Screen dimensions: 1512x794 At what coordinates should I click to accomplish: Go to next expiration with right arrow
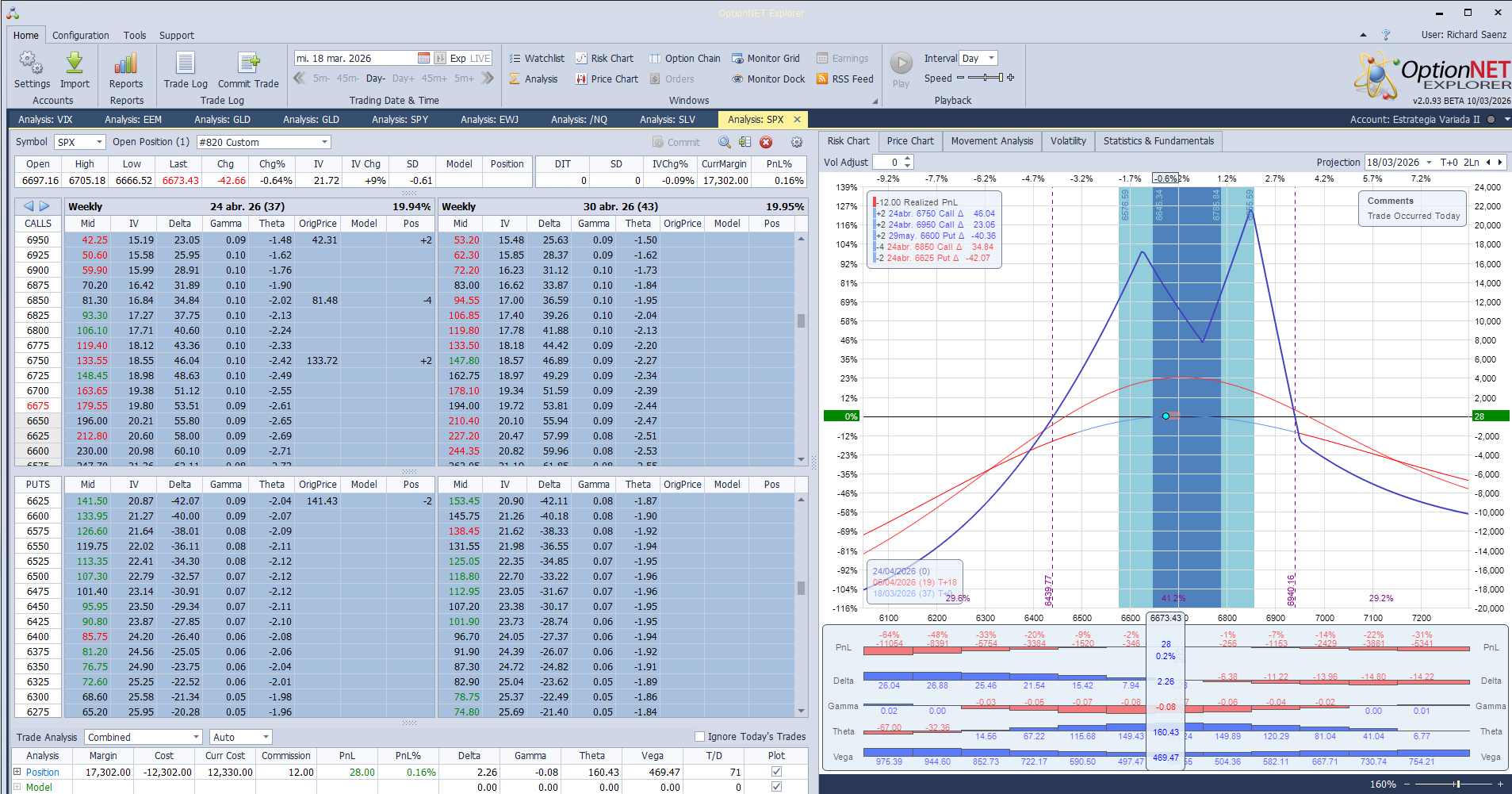point(44,206)
